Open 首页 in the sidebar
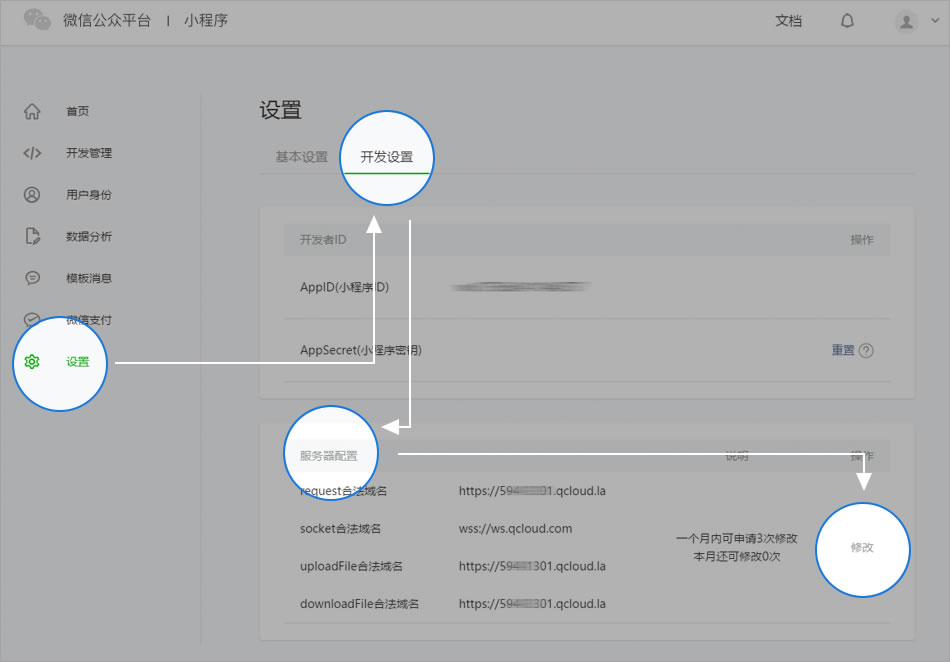Screen dimensions: 950x662 78,111
